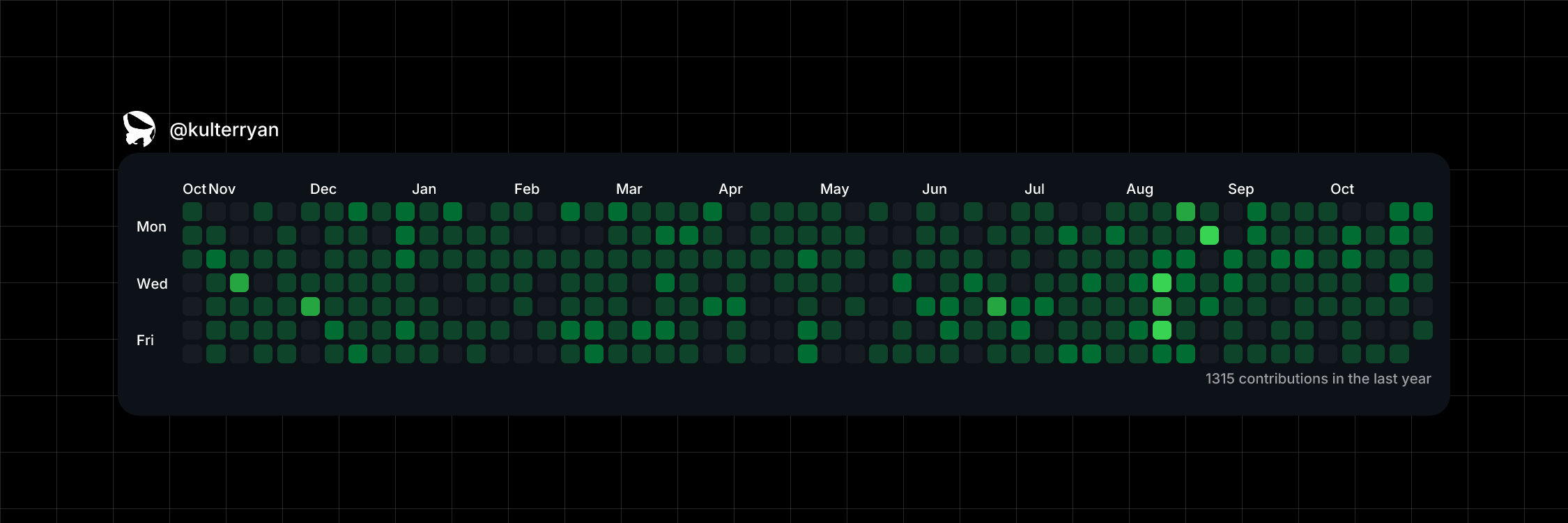The height and width of the screenshot is (523, 1568).
Task: Click the Aug month label
Action: (x=1139, y=189)
